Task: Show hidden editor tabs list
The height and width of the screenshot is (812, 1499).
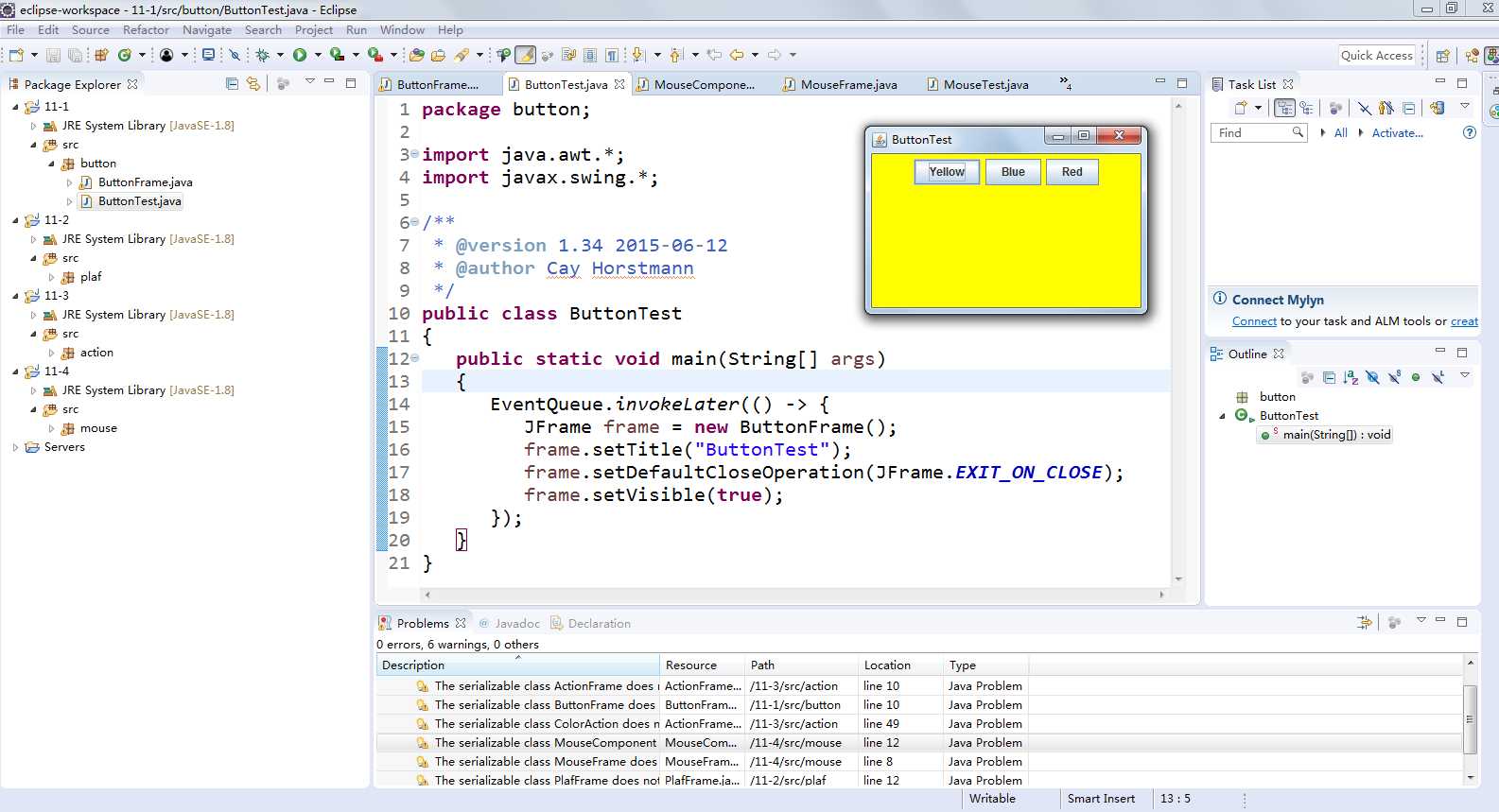Action: [1065, 83]
